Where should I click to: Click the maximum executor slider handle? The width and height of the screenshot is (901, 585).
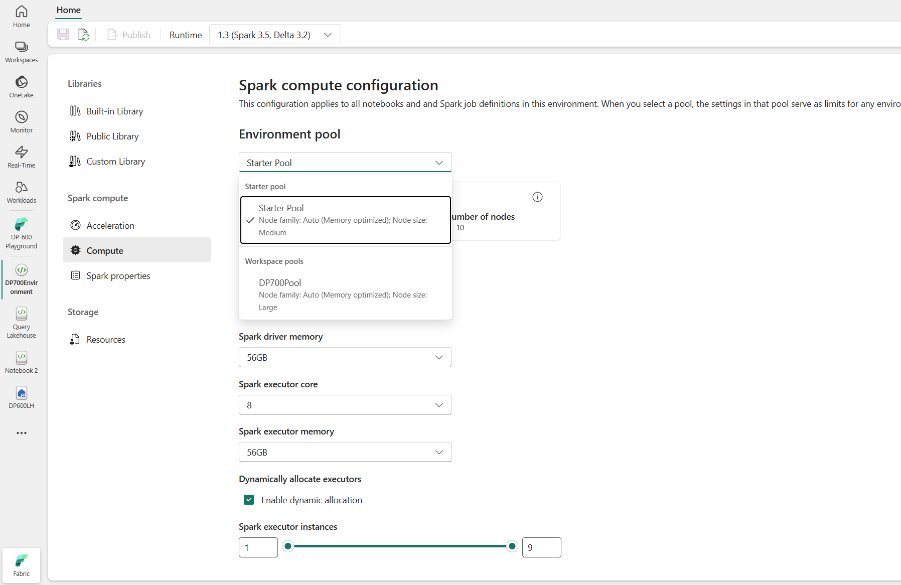[512, 546]
